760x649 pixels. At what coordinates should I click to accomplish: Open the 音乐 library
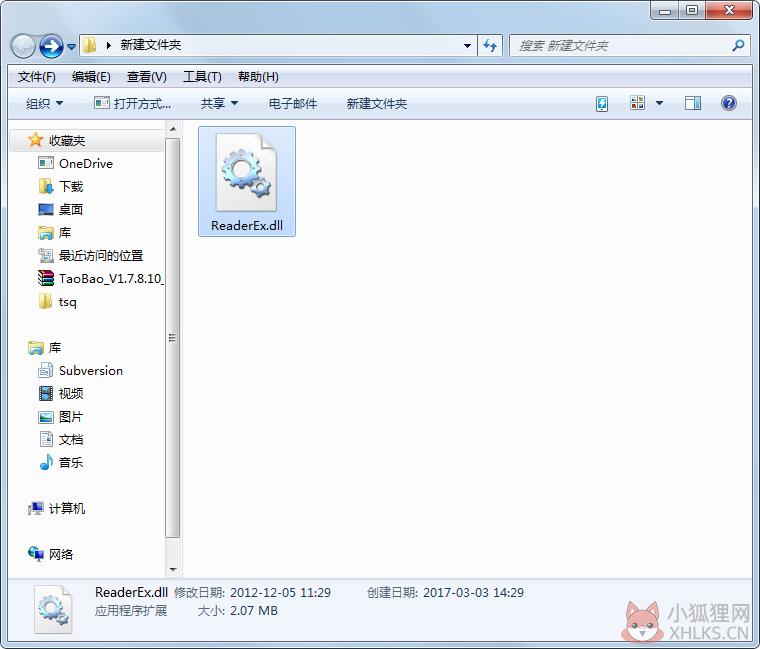pos(71,462)
